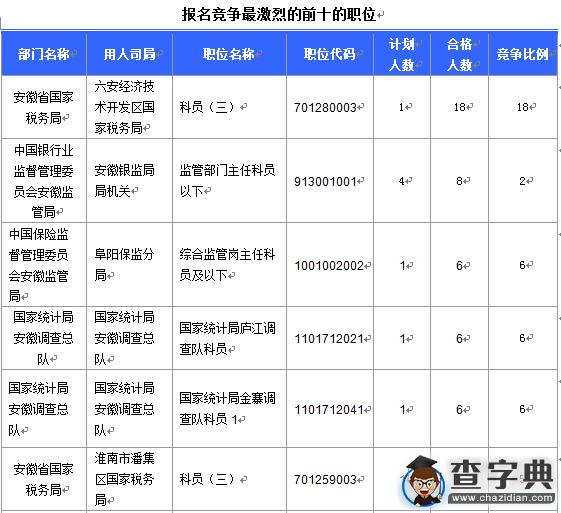Image resolution: width=561 pixels, height=513 pixels.
Task: Click 科员（三） in the 701259003 row
Action: pos(208,479)
